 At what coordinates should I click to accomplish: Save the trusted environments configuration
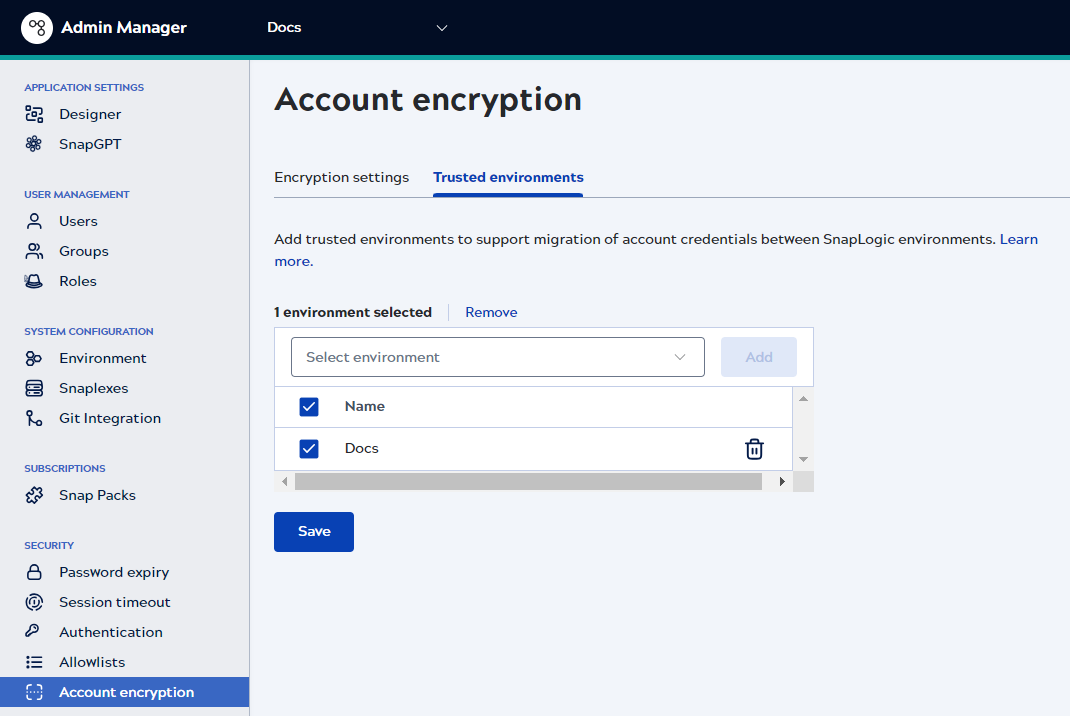tap(313, 531)
